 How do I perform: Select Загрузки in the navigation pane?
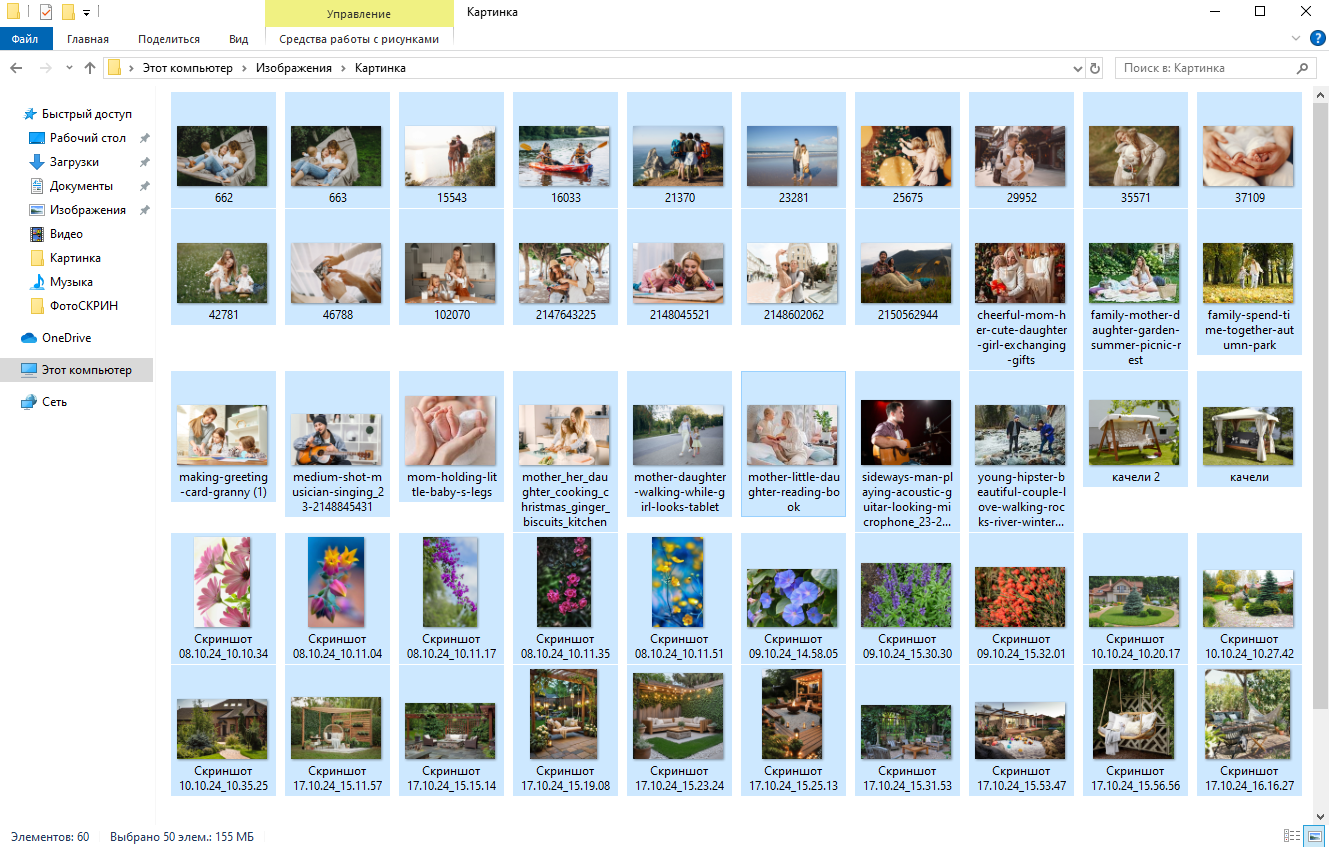[x=74, y=162]
